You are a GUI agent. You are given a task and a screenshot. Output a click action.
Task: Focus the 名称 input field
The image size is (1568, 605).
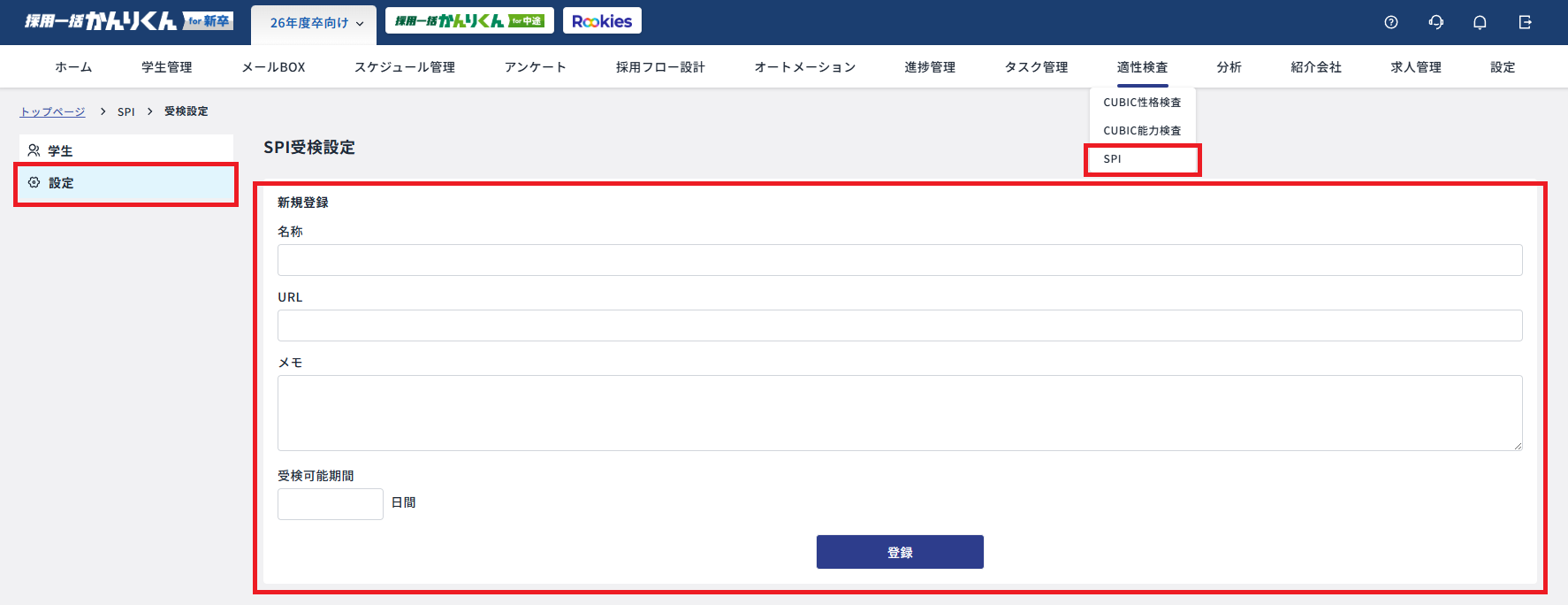(900, 260)
